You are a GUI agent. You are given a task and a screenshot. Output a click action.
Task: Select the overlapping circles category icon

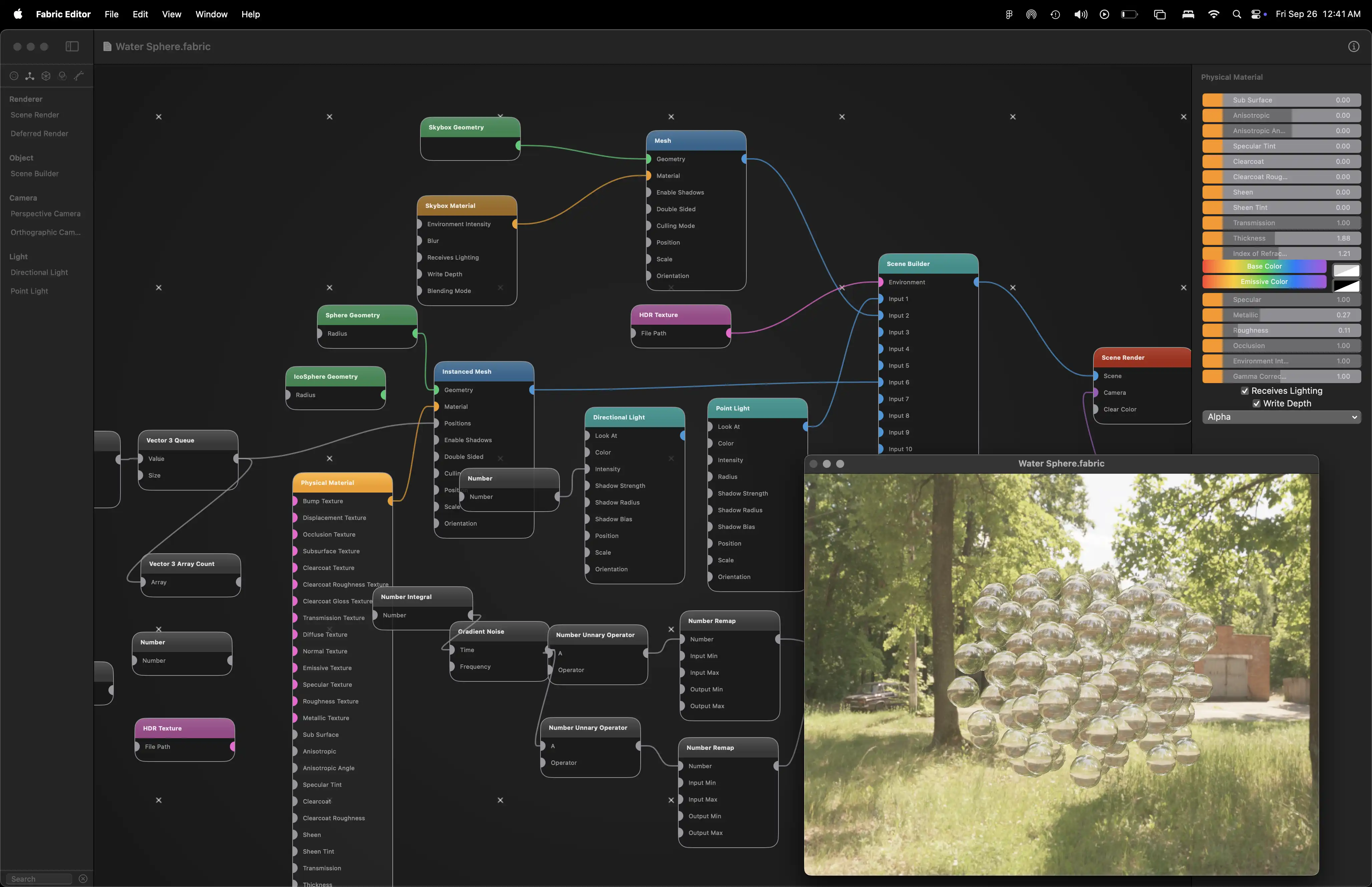[62, 76]
